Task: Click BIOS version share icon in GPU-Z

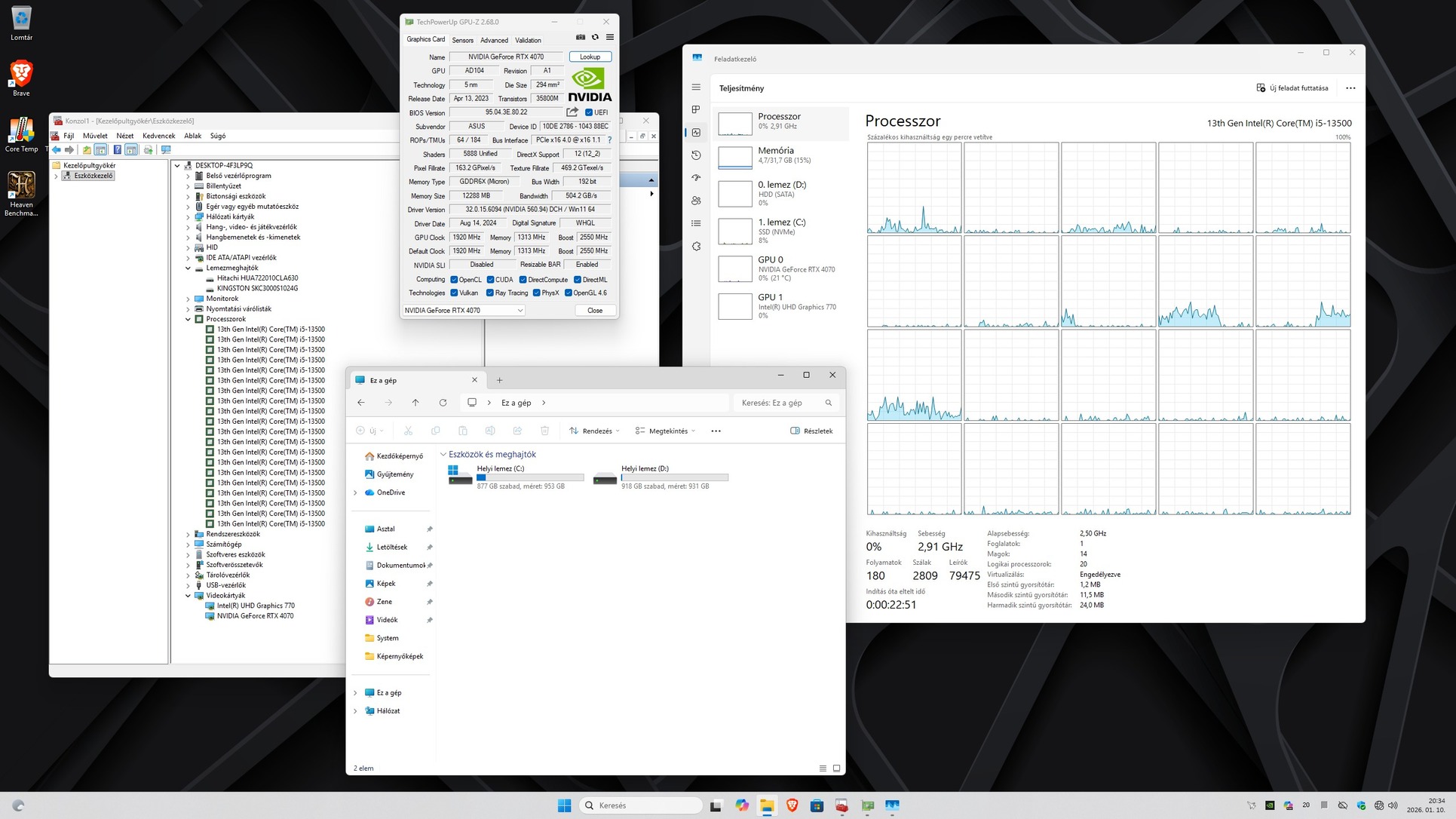Action: pyautogui.click(x=572, y=112)
